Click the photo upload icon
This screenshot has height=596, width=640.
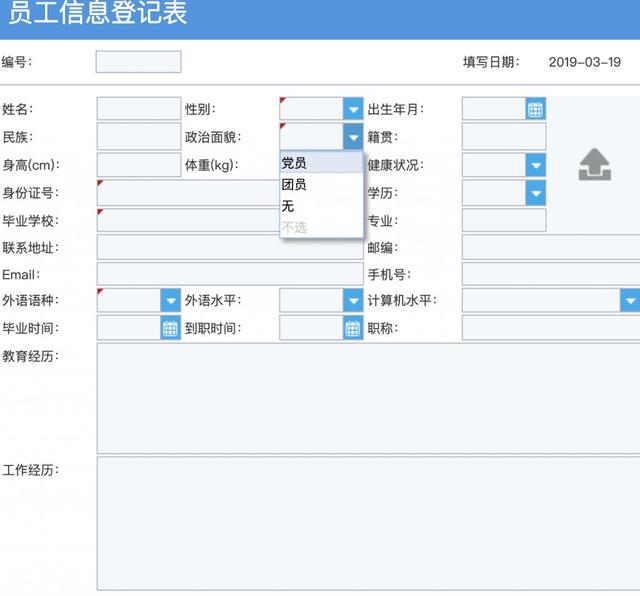click(x=595, y=165)
